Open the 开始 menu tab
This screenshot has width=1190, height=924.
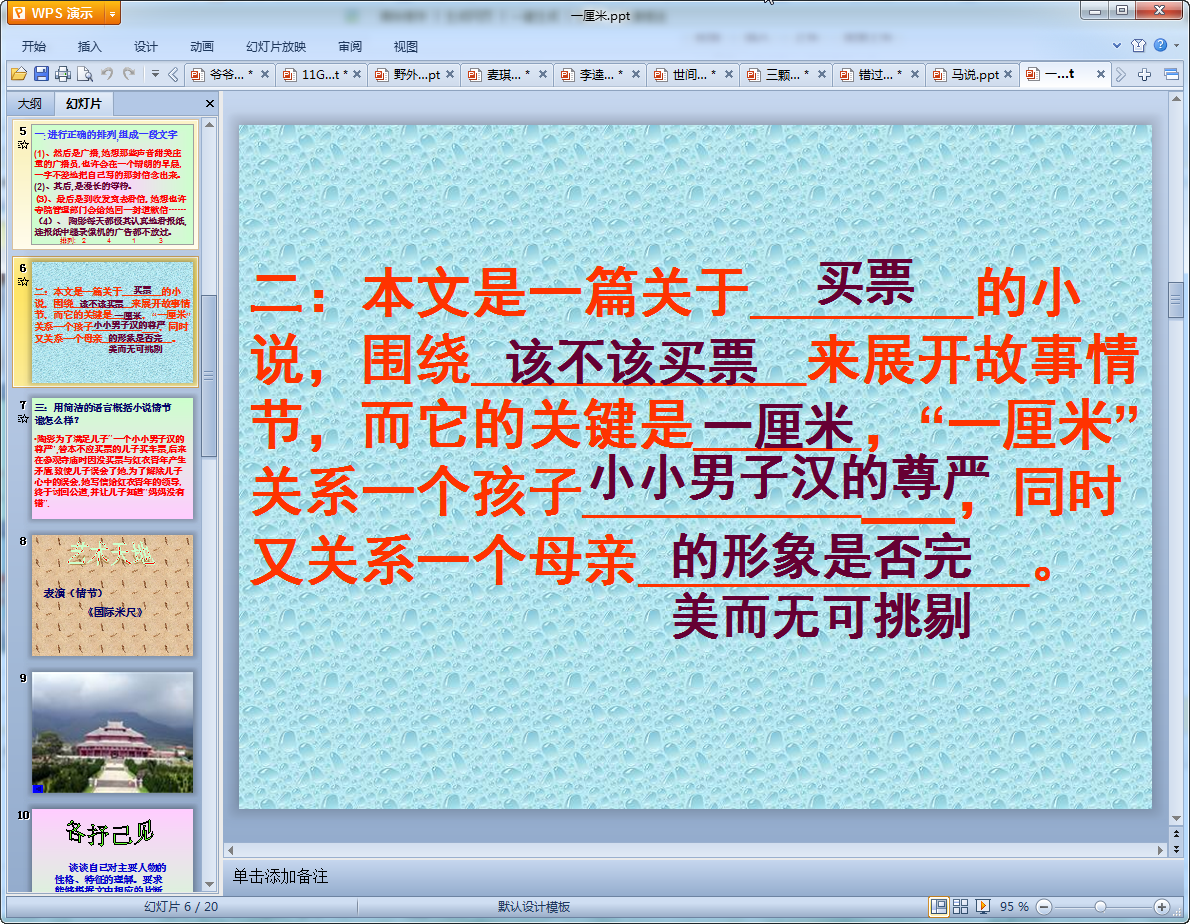coord(33,46)
